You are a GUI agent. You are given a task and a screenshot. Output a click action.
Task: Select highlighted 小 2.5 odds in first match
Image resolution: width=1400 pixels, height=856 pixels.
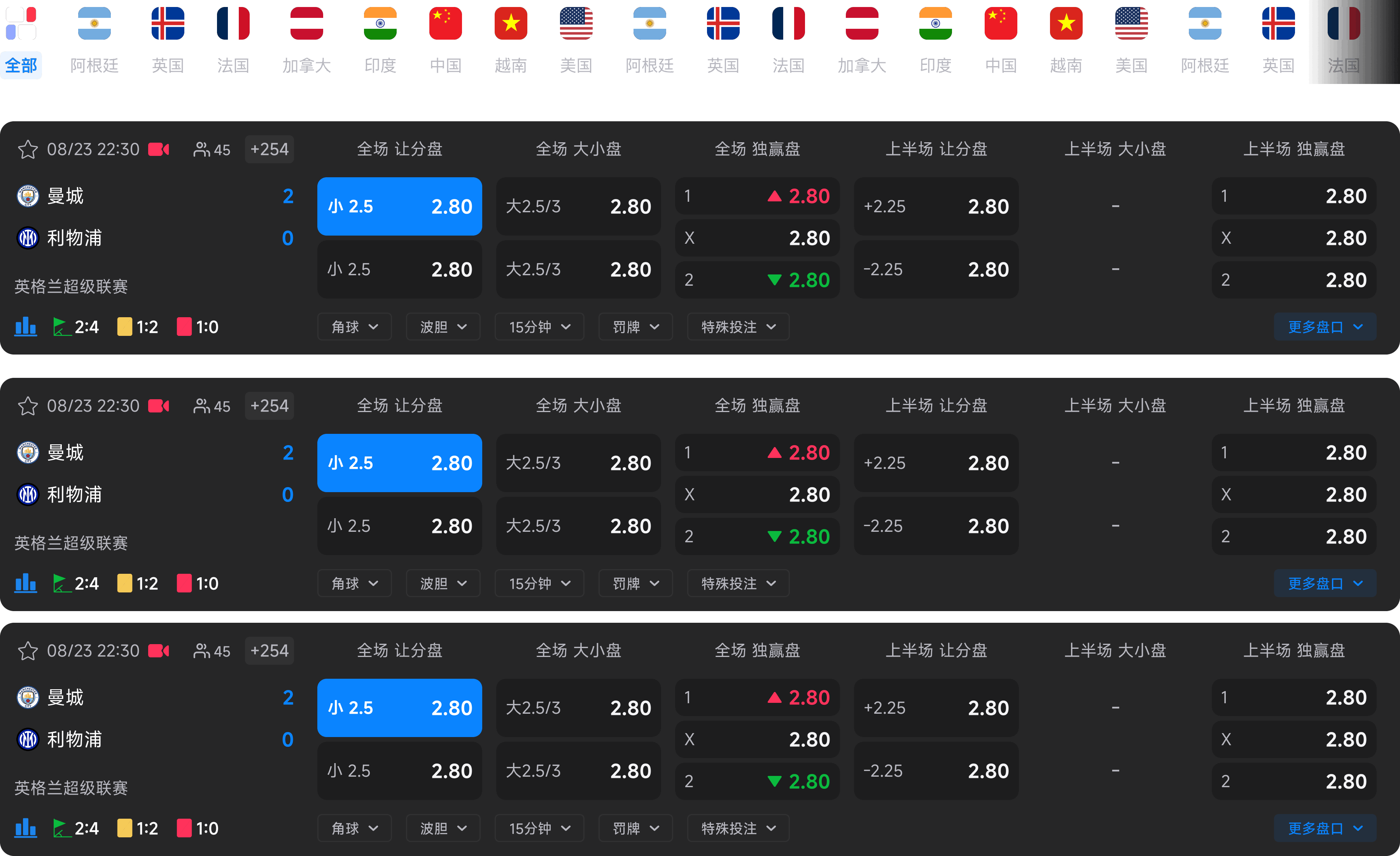tap(399, 206)
